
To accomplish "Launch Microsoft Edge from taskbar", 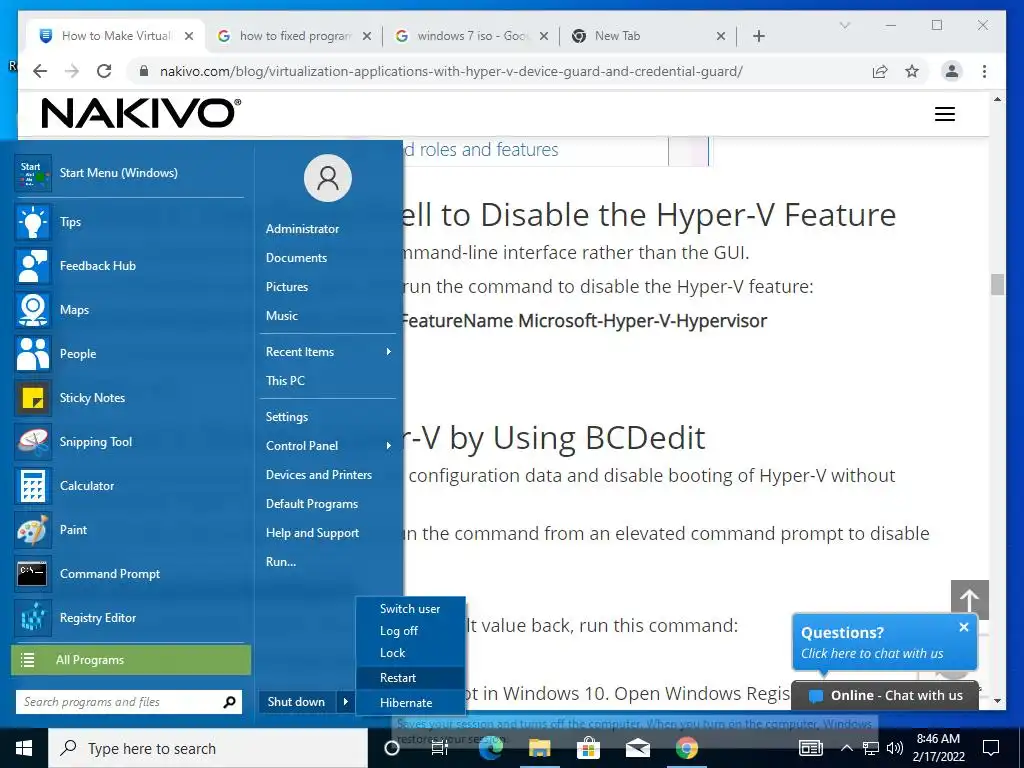I will pos(490,748).
